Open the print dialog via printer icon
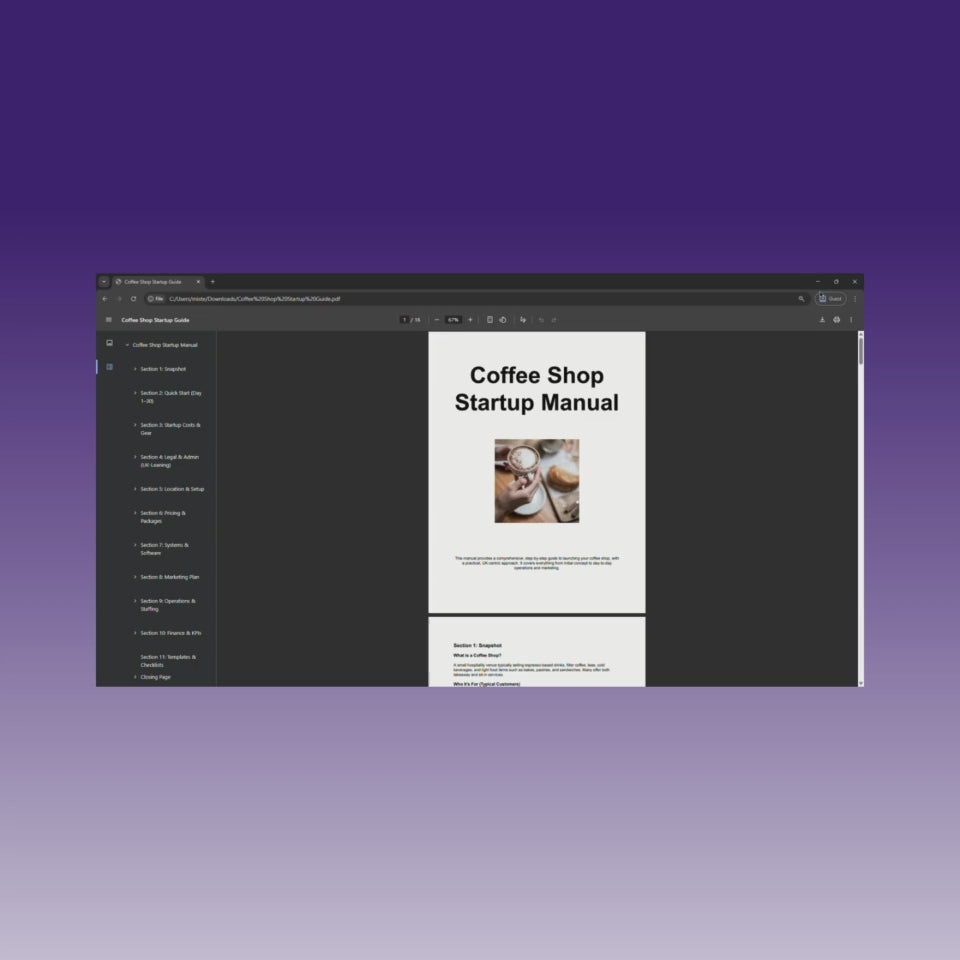This screenshot has width=960, height=960. click(837, 319)
